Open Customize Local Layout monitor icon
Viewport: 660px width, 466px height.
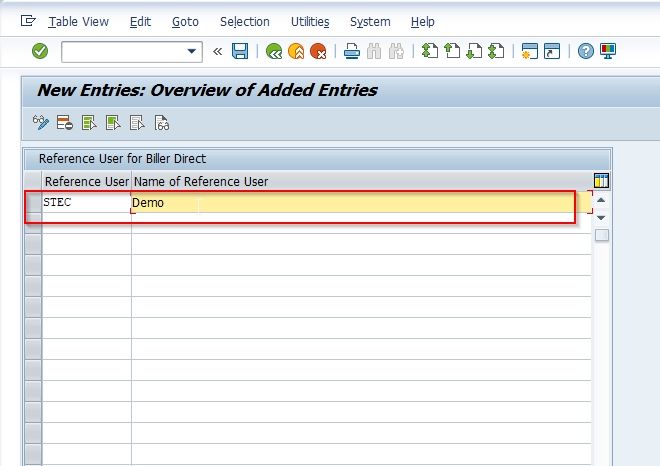(608, 51)
